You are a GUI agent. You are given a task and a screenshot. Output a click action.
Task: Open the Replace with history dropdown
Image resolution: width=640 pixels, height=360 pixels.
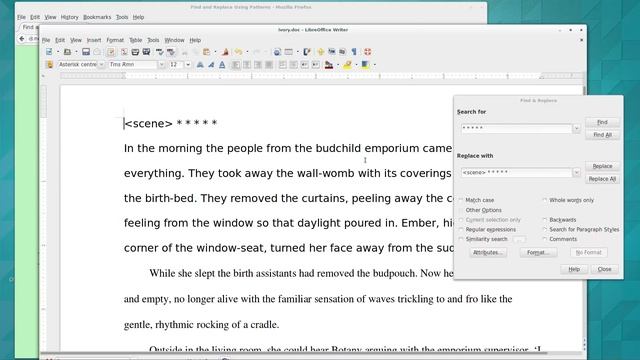coord(576,172)
